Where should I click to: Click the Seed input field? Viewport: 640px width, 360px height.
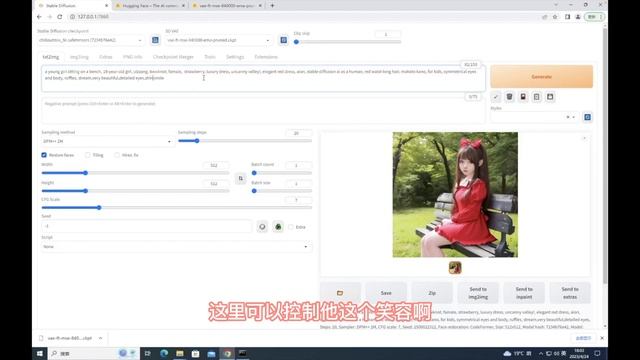click(146, 226)
